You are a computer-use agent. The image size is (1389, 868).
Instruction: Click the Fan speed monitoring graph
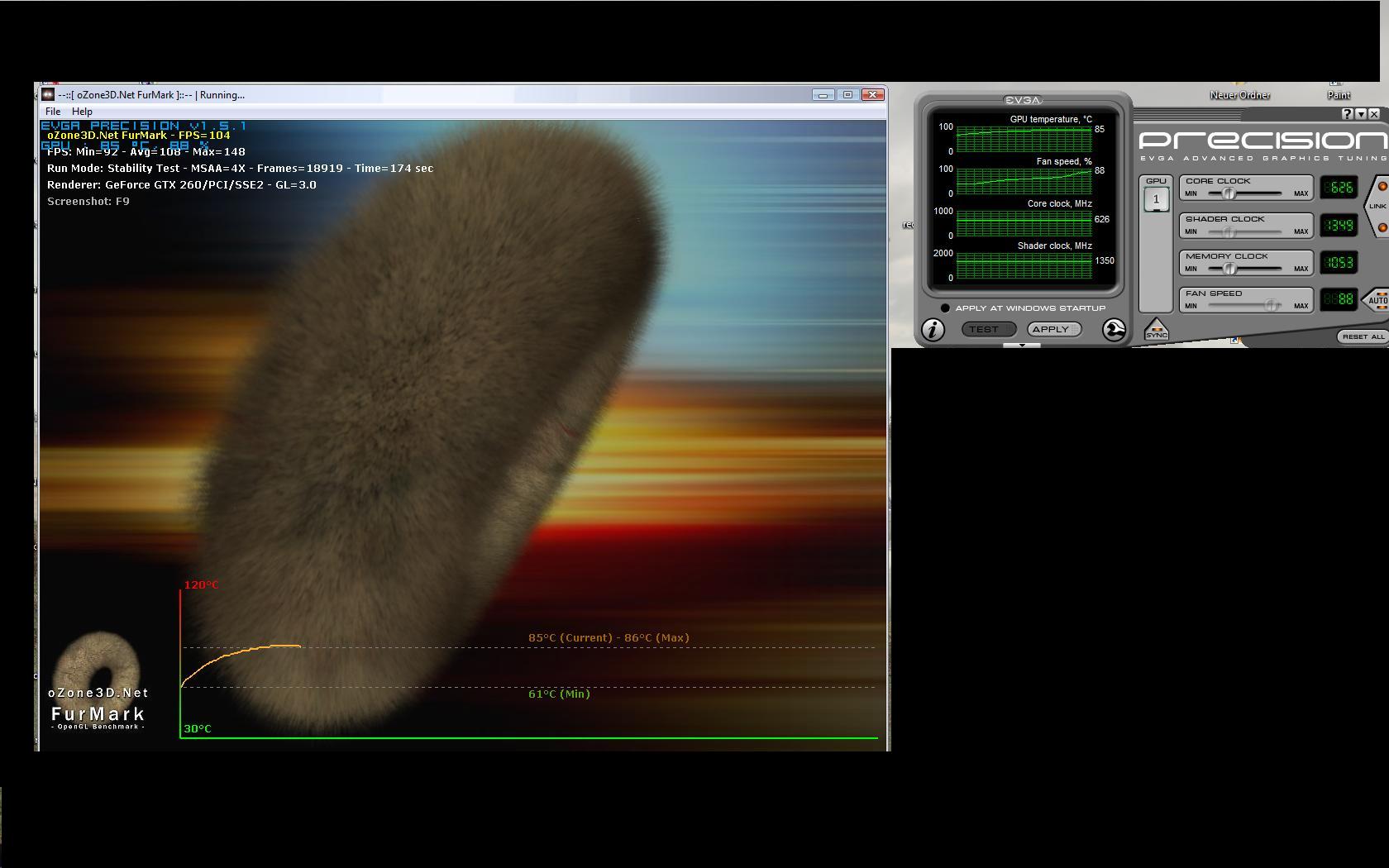click(x=1024, y=181)
